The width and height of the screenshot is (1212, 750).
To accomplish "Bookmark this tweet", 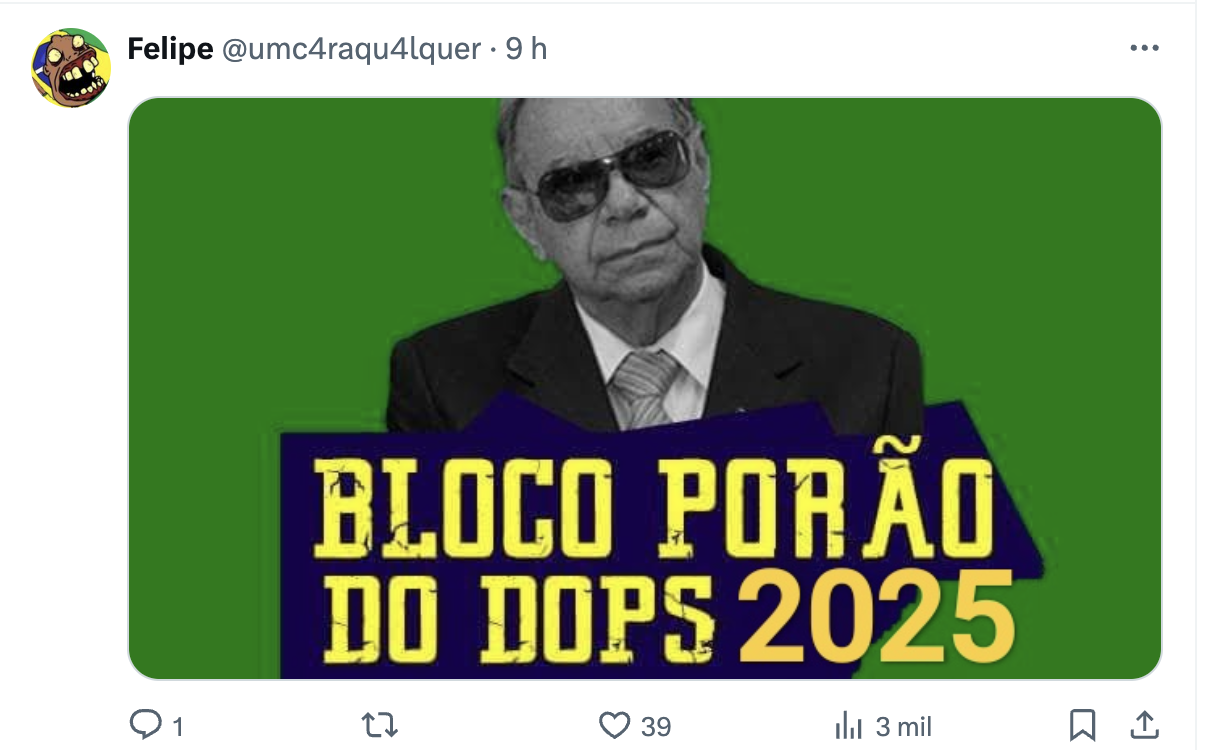I will tap(1083, 725).
